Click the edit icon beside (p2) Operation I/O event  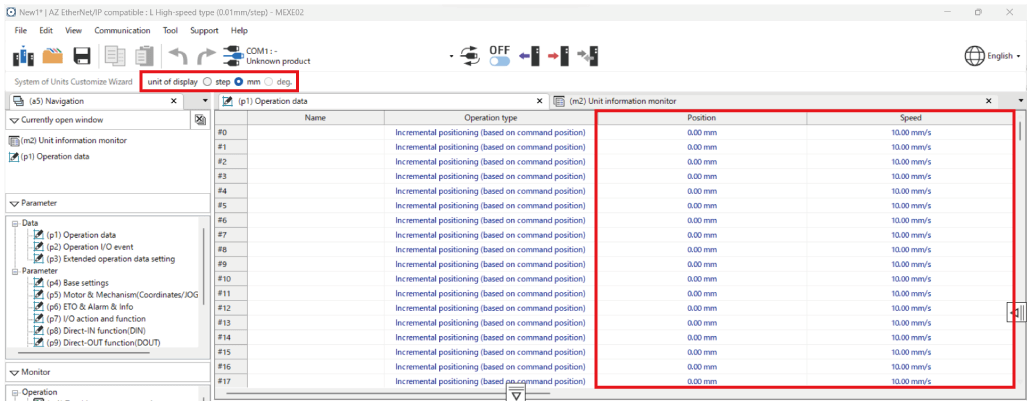click(39, 247)
